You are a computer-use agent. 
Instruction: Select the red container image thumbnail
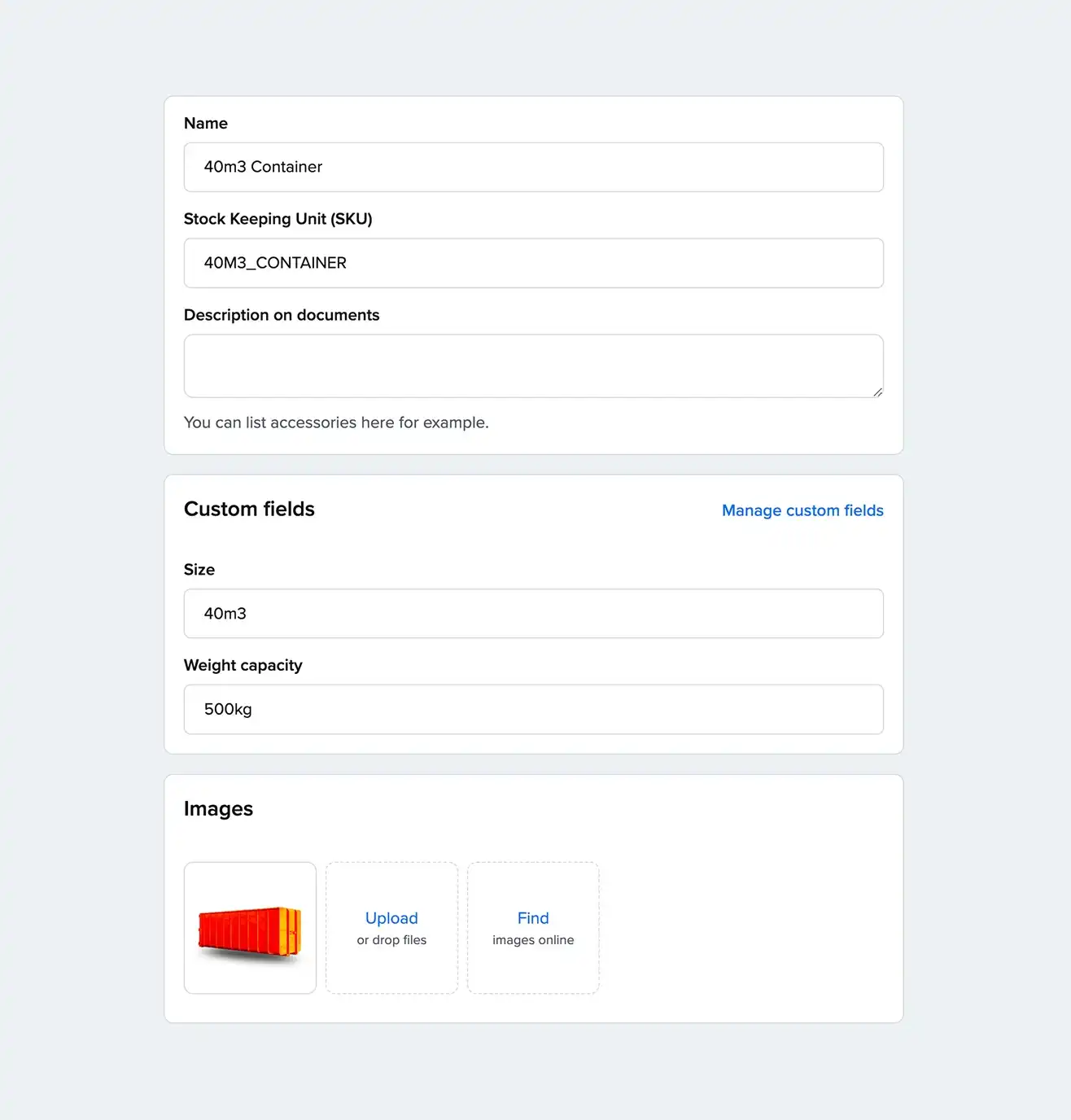[x=250, y=928]
